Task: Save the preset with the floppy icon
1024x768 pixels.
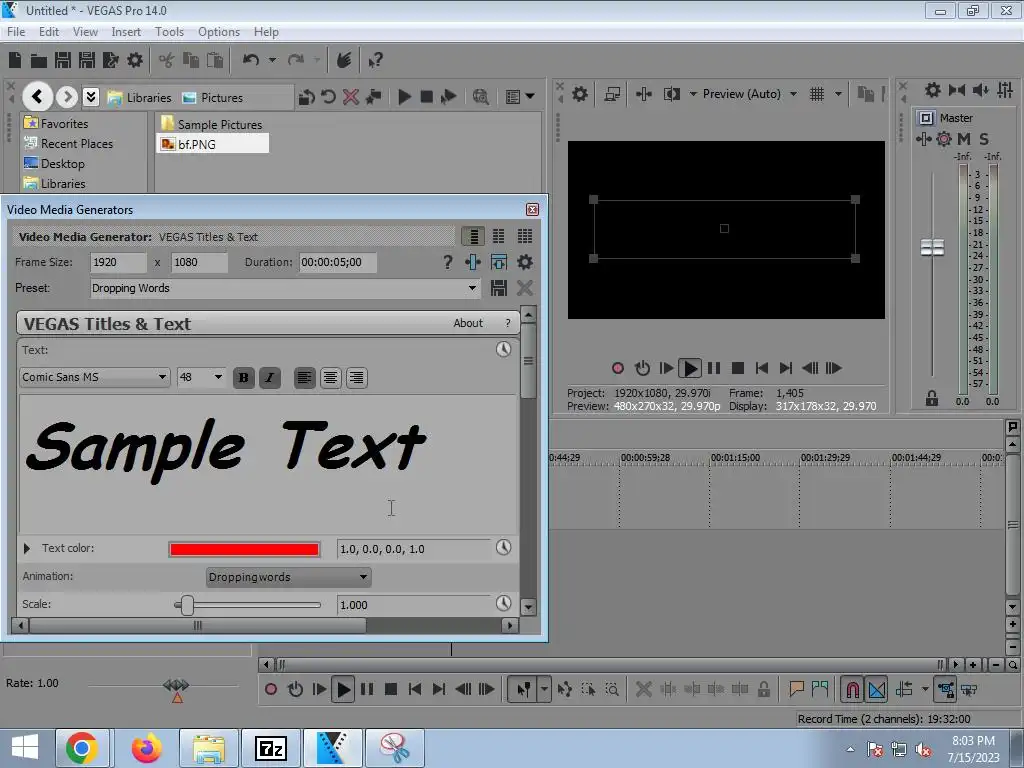Action: [x=499, y=288]
